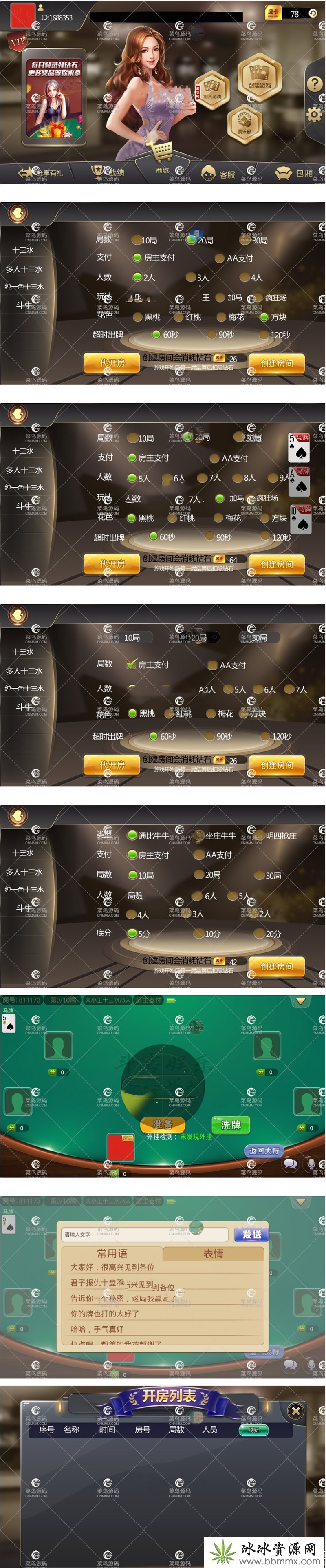This screenshot has width=326, height=1568.
Task: Select the 20分 base score option
Action: click(x=268, y=933)
